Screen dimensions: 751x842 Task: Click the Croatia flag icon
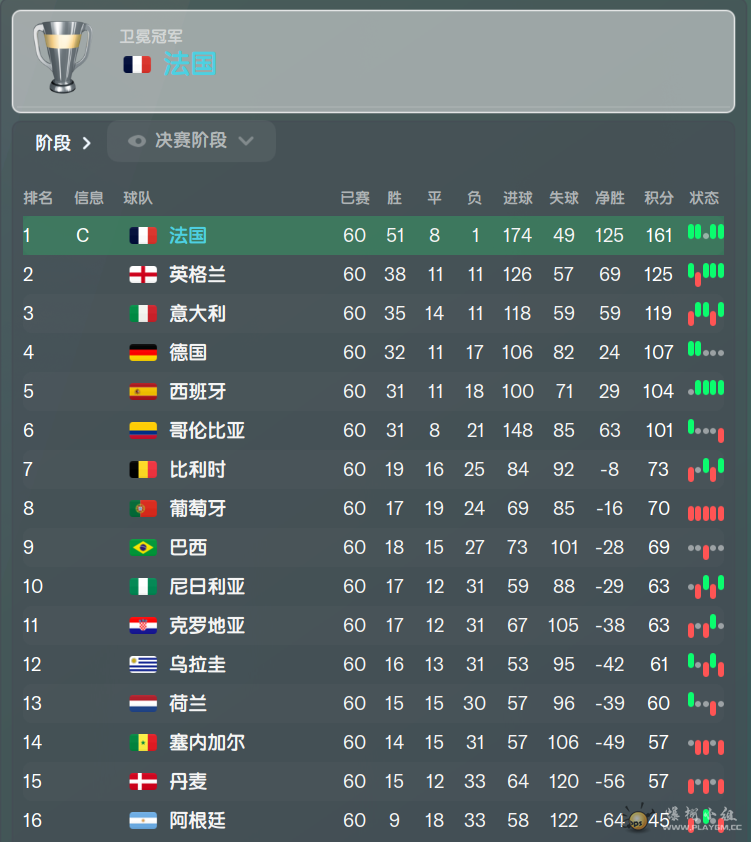point(143,625)
